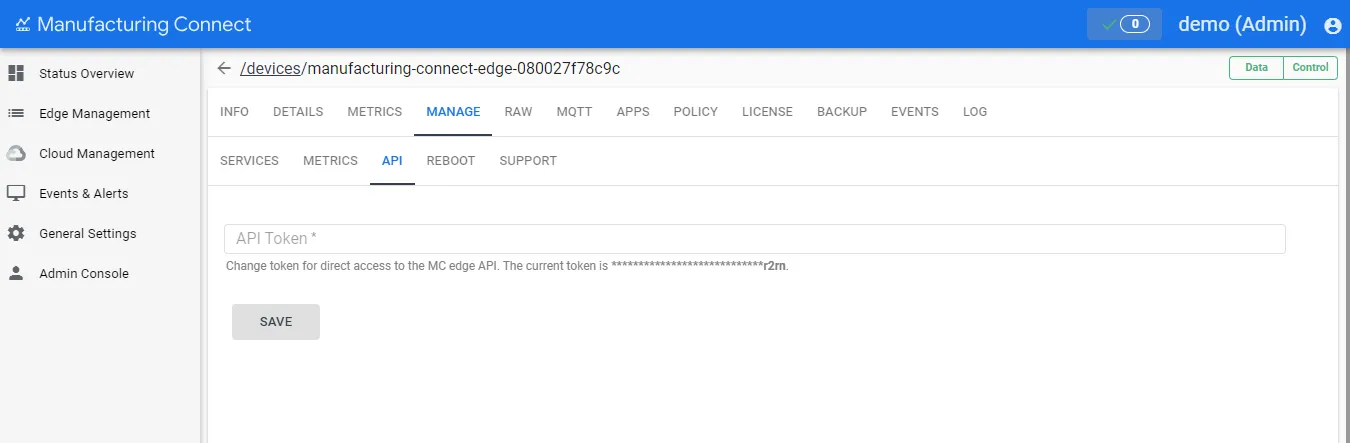Switch to the POLICY tab
Image resolution: width=1350 pixels, height=443 pixels.
point(696,112)
